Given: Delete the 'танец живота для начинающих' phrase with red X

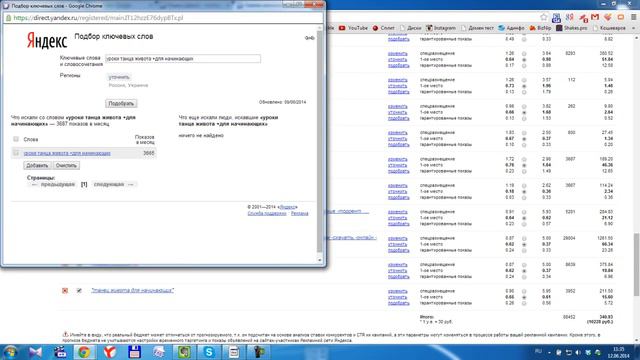Looking at the screenshot, I should click(x=65, y=291).
